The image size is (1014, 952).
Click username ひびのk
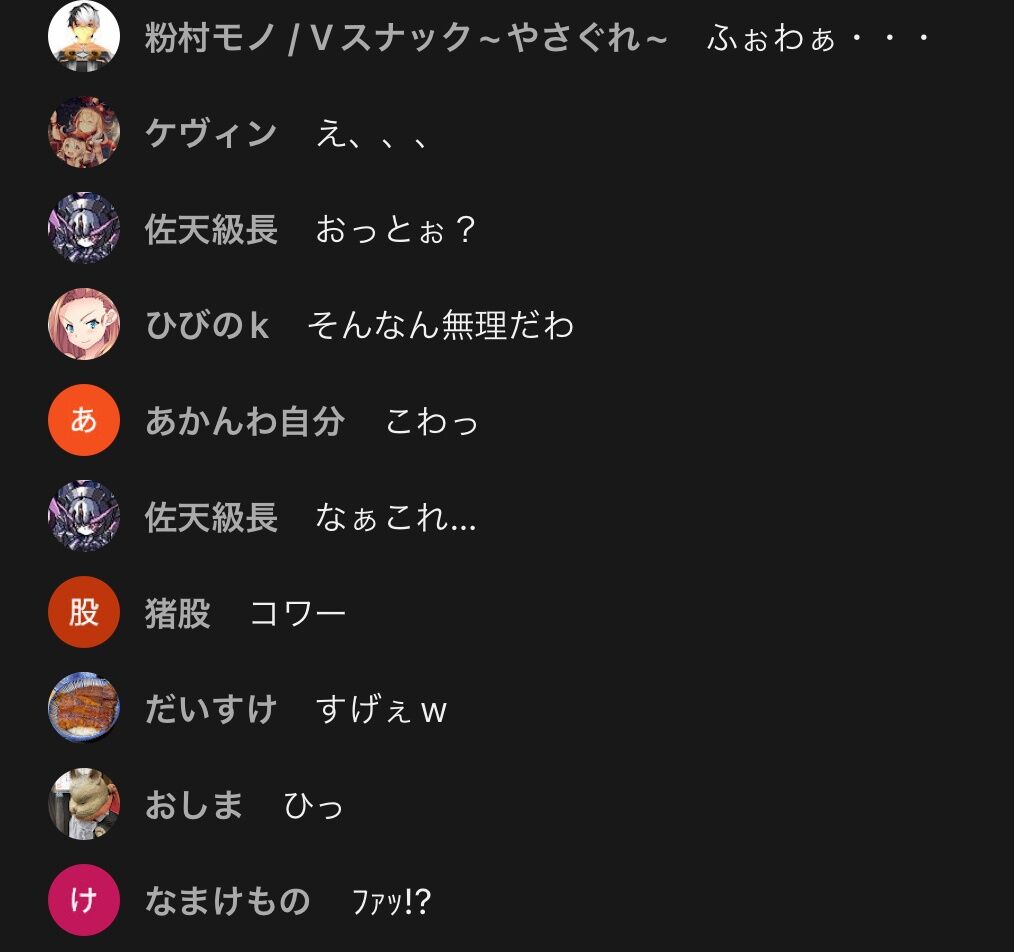tap(207, 325)
